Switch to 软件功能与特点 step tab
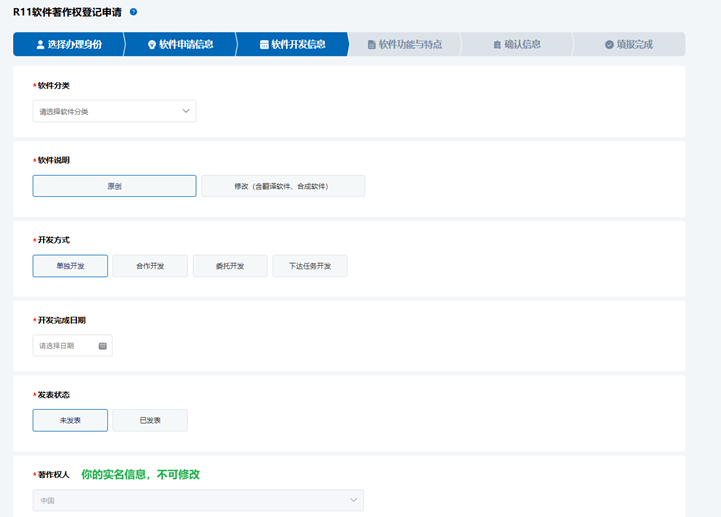The width and height of the screenshot is (721, 517). (x=405, y=44)
